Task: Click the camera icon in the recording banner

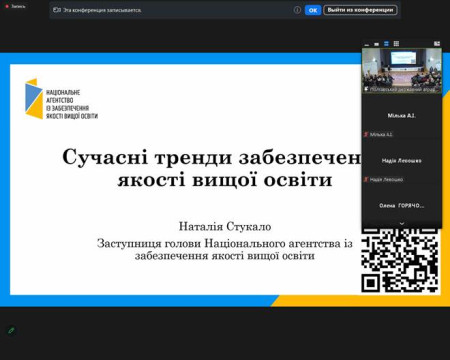Action: pos(57,10)
